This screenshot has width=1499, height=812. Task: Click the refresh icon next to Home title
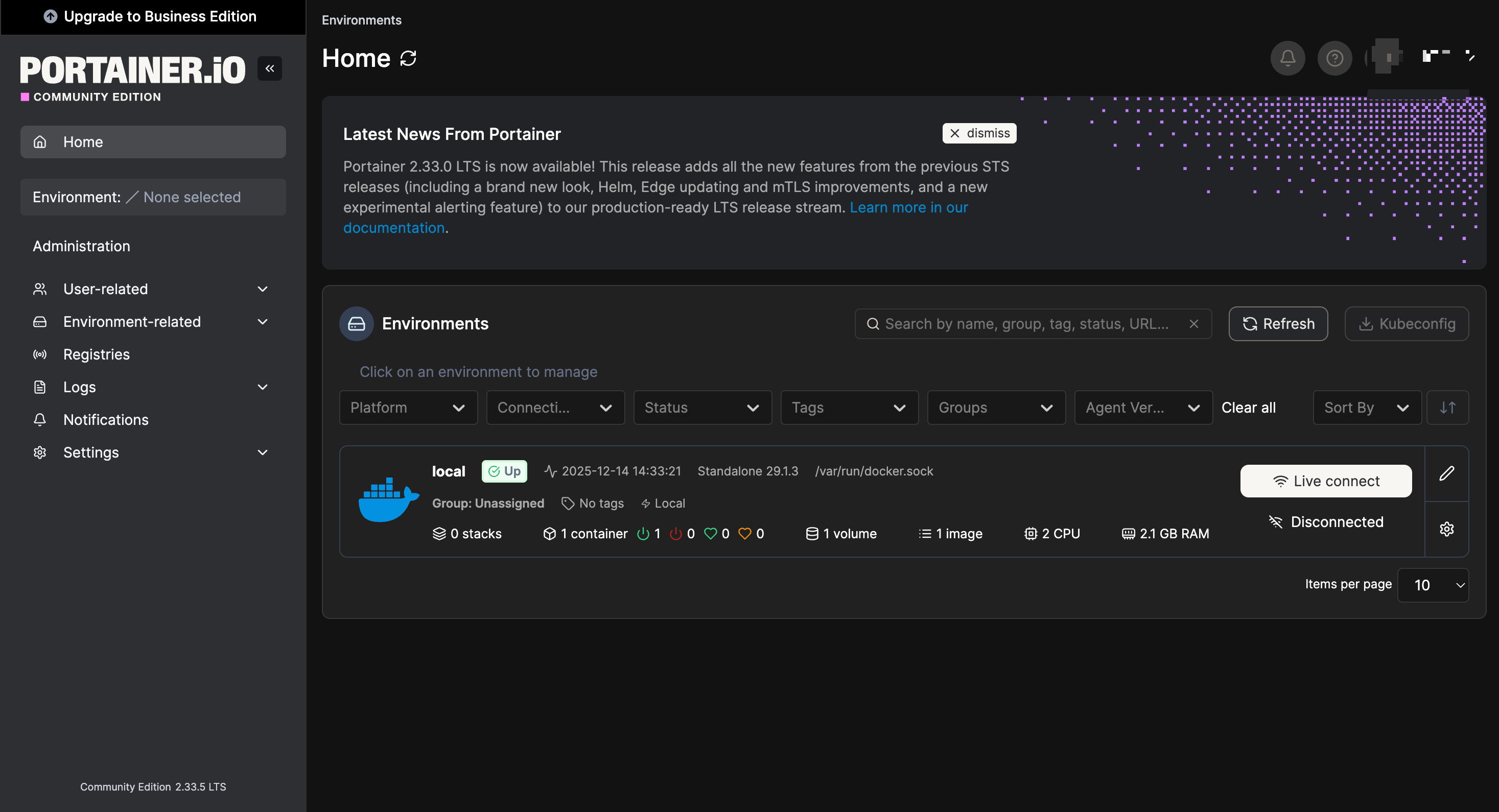point(409,58)
